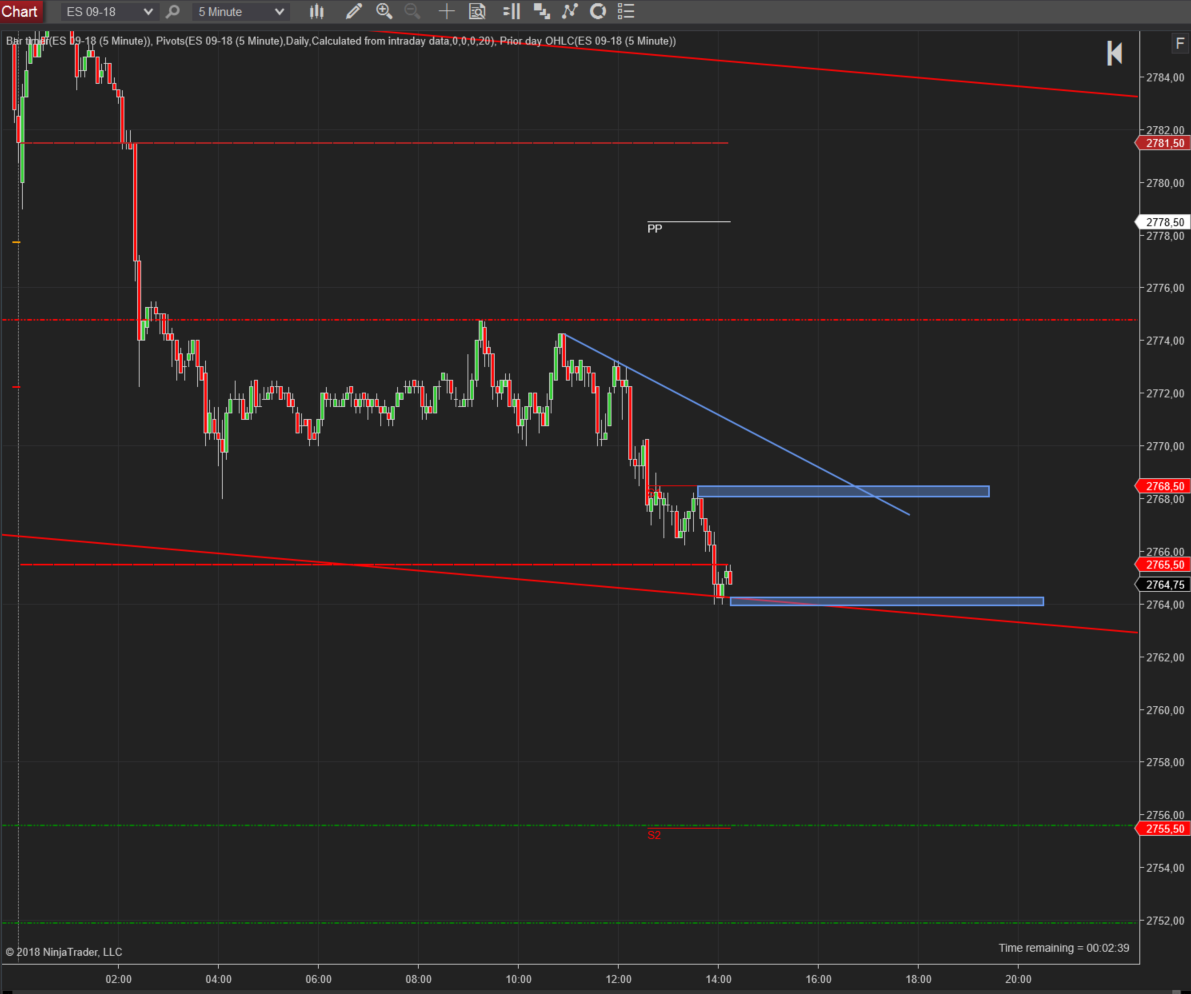Select the lower blue rectangle zone

pyautogui.click(x=886, y=601)
